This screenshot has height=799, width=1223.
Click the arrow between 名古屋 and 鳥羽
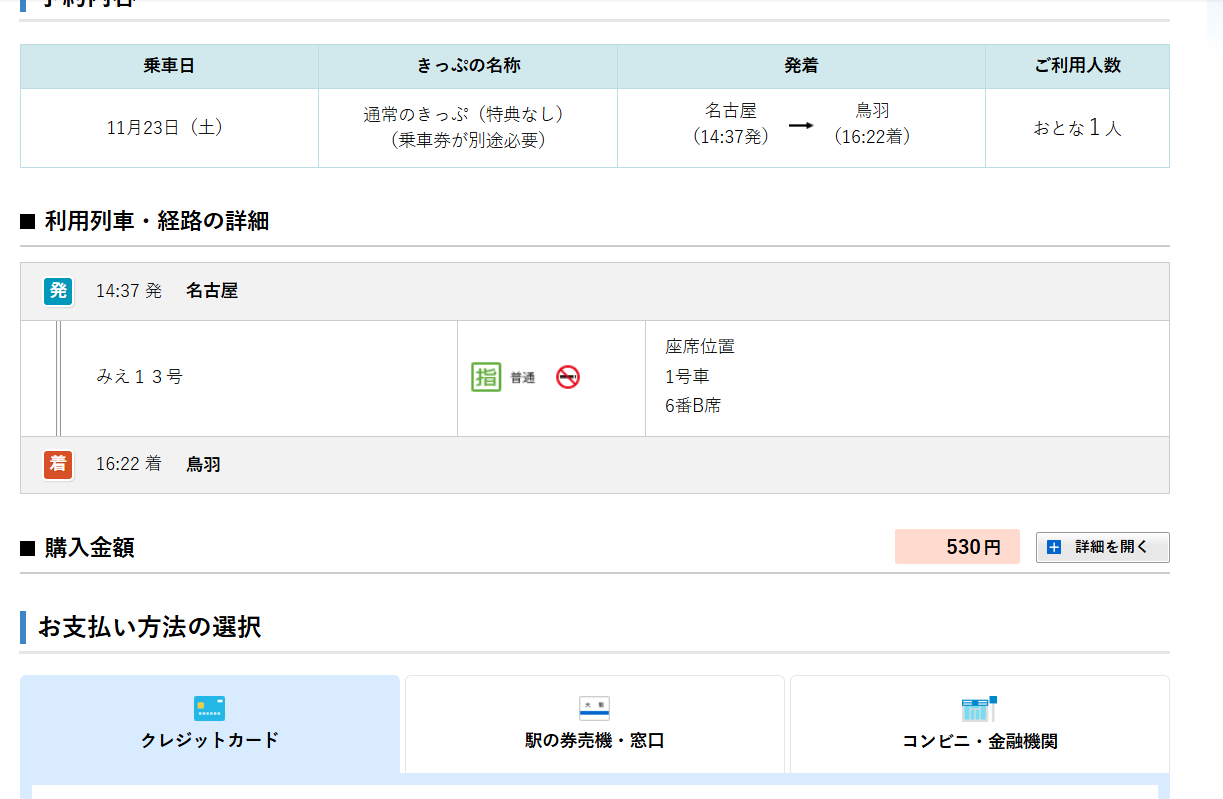click(800, 126)
